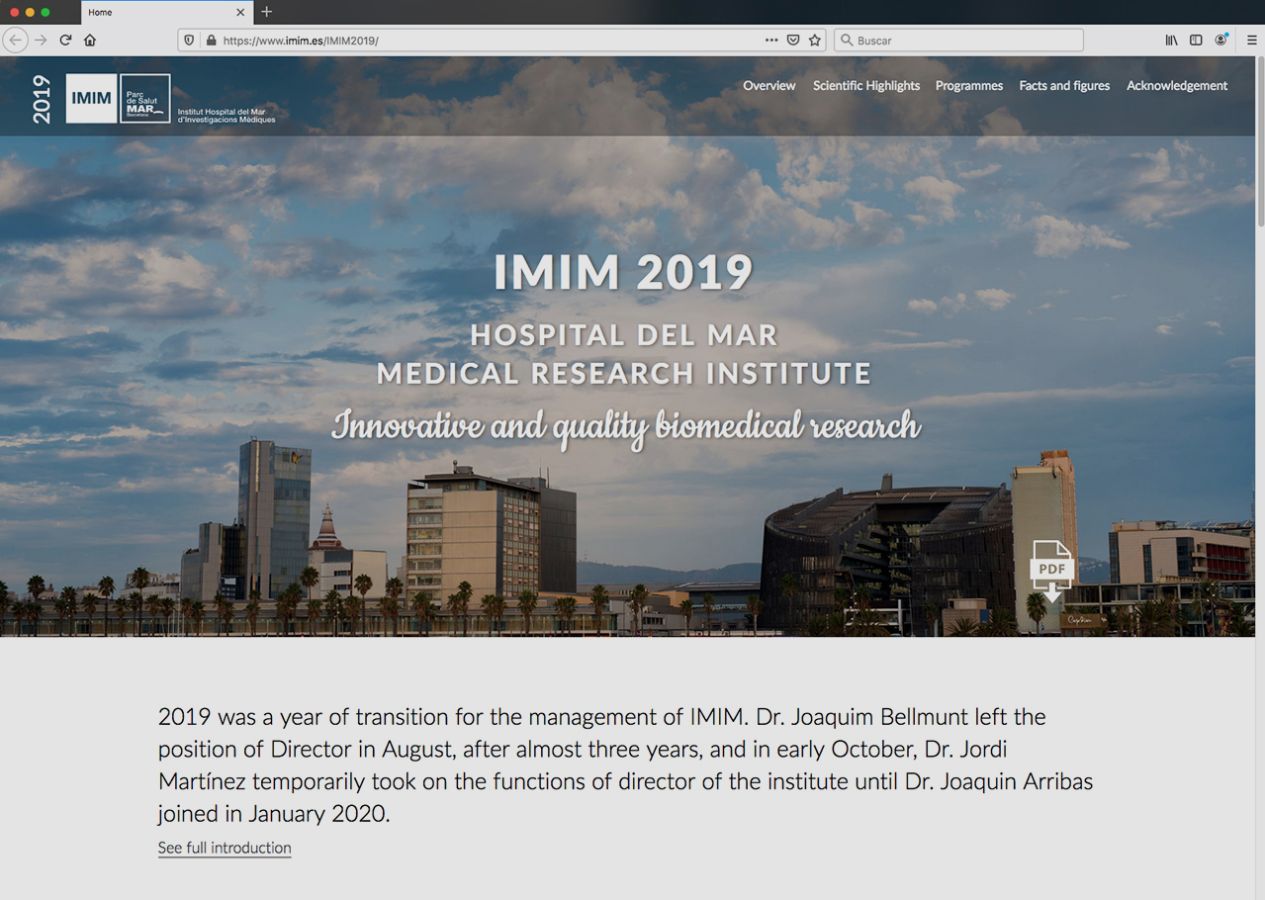Bookmark this page with star icon
This screenshot has width=1265, height=900.
click(x=815, y=40)
